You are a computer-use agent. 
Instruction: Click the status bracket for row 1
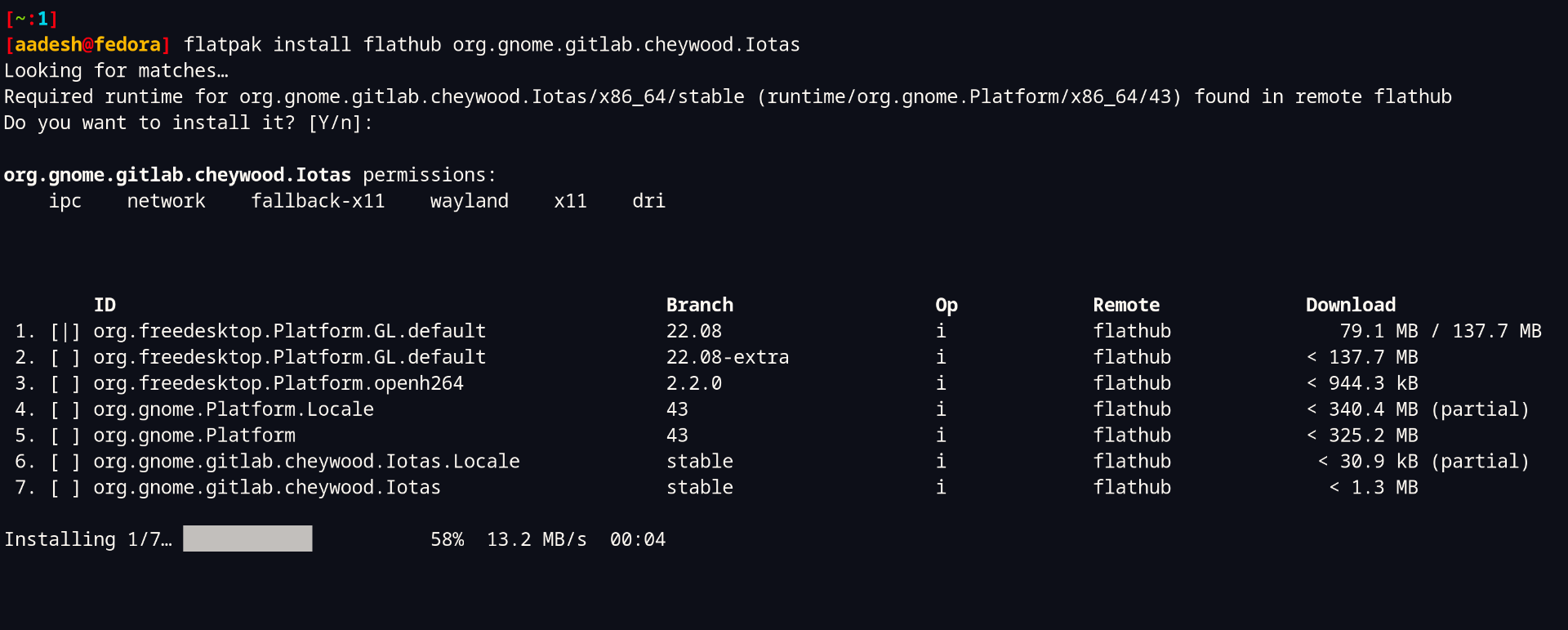click(65, 331)
